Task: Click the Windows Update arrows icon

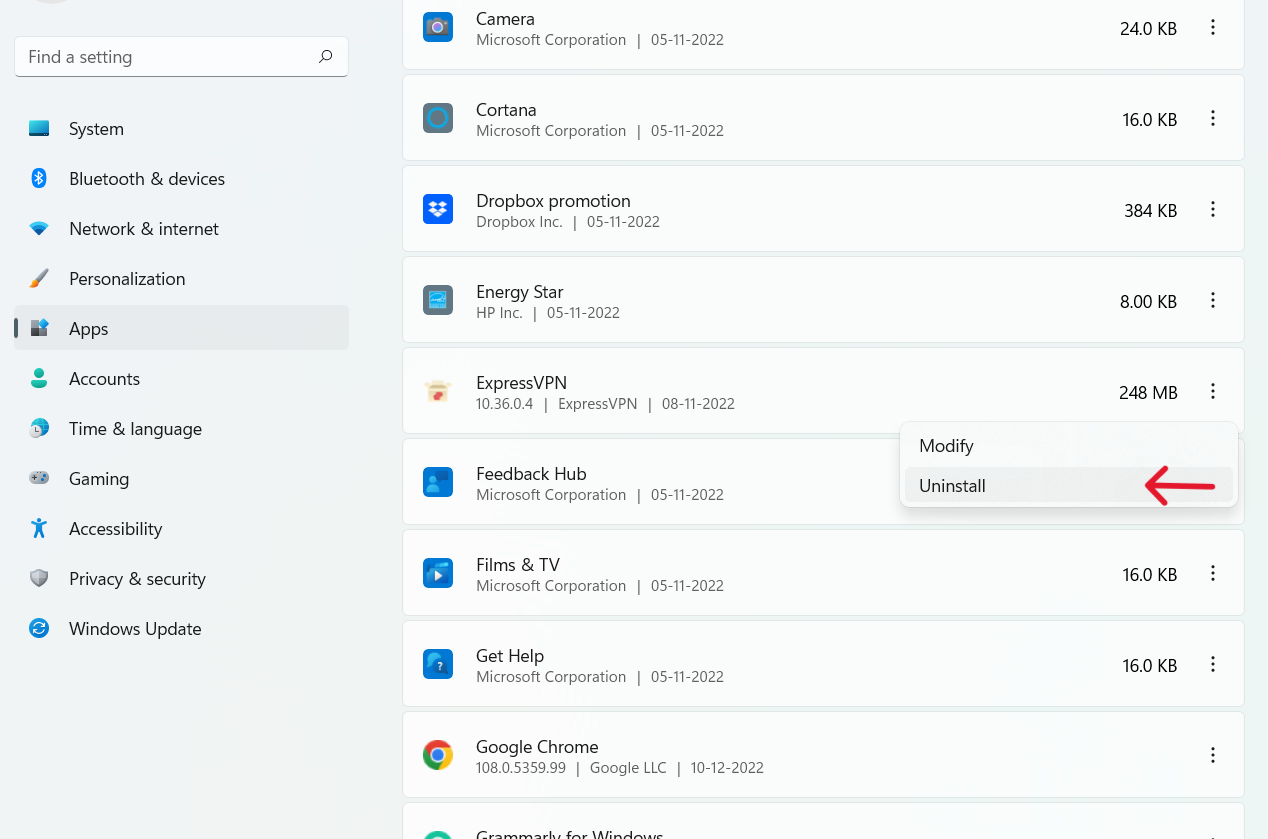Action: pyautogui.click(x=39, y=629)
